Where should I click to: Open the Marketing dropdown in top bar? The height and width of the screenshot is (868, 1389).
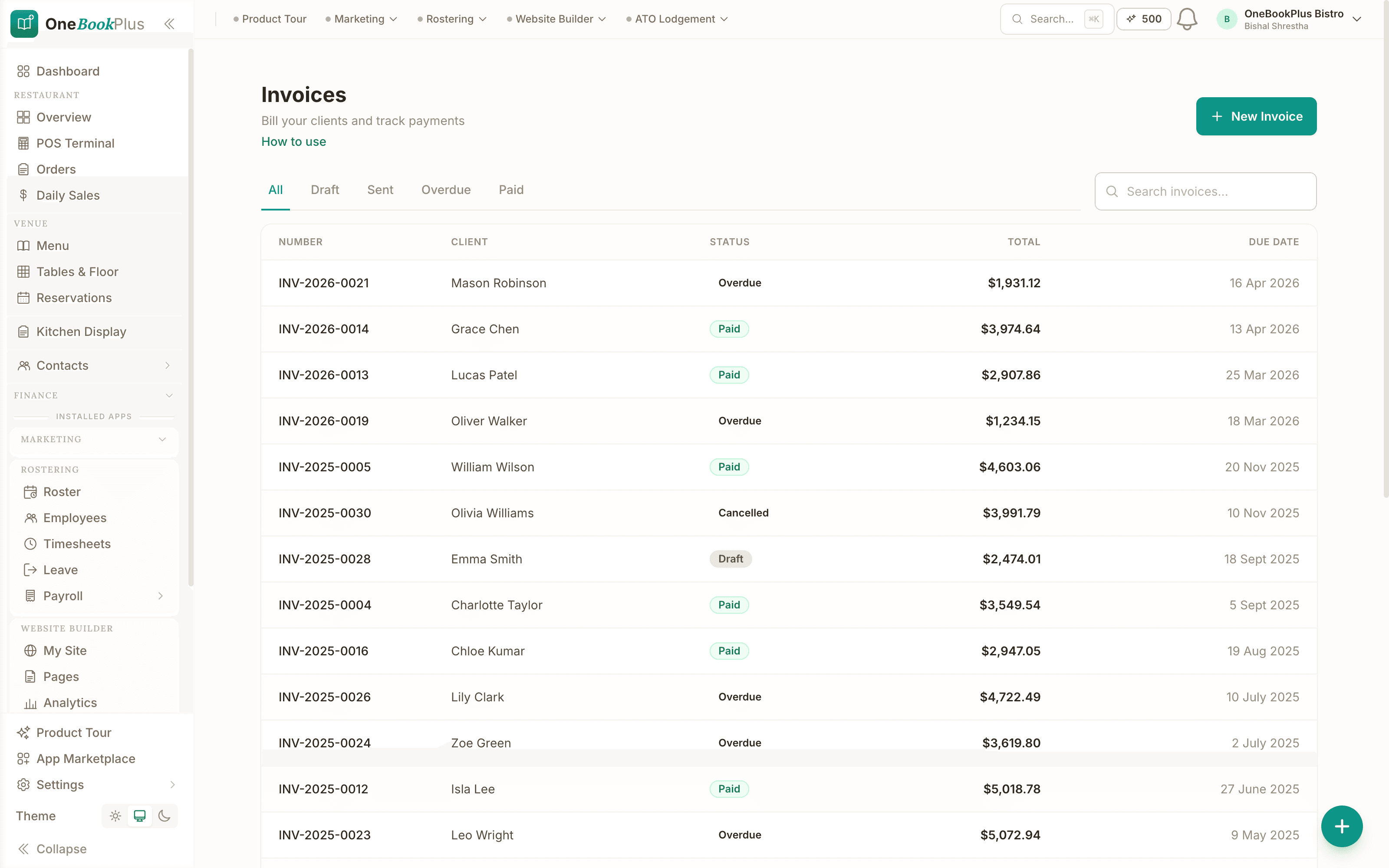tap(362, 19)
